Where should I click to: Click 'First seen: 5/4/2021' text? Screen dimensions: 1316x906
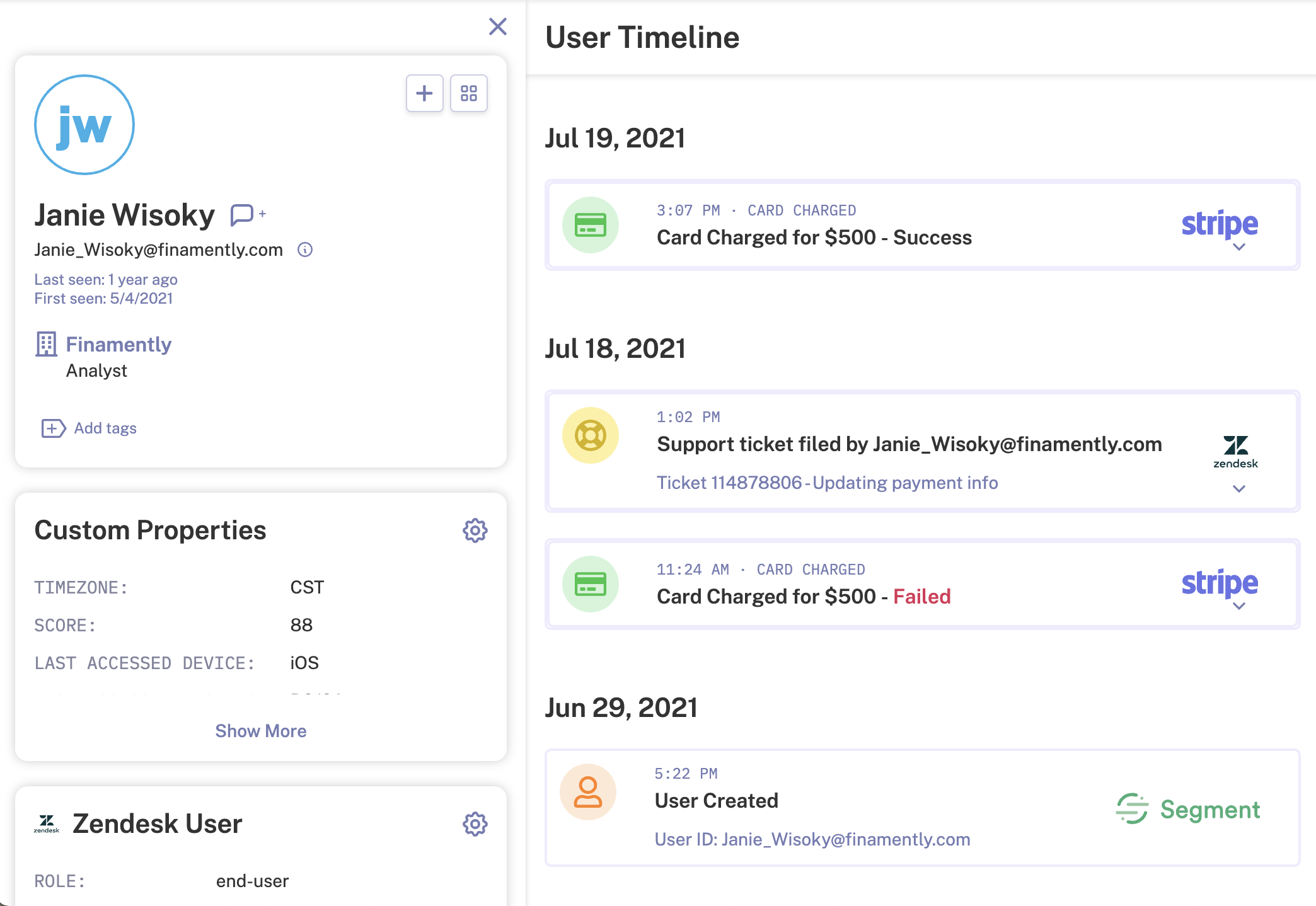(x=103, y=299)
